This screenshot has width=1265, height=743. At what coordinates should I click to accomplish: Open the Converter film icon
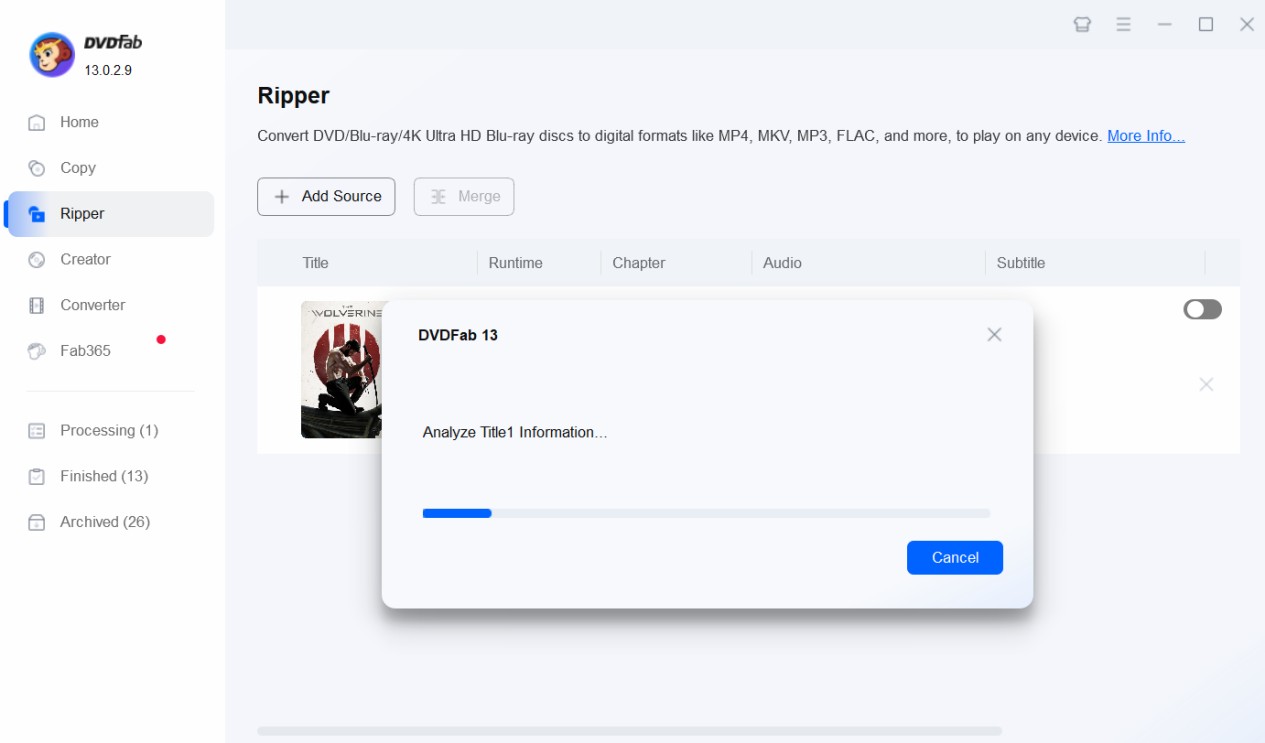(x=37, y=305)
